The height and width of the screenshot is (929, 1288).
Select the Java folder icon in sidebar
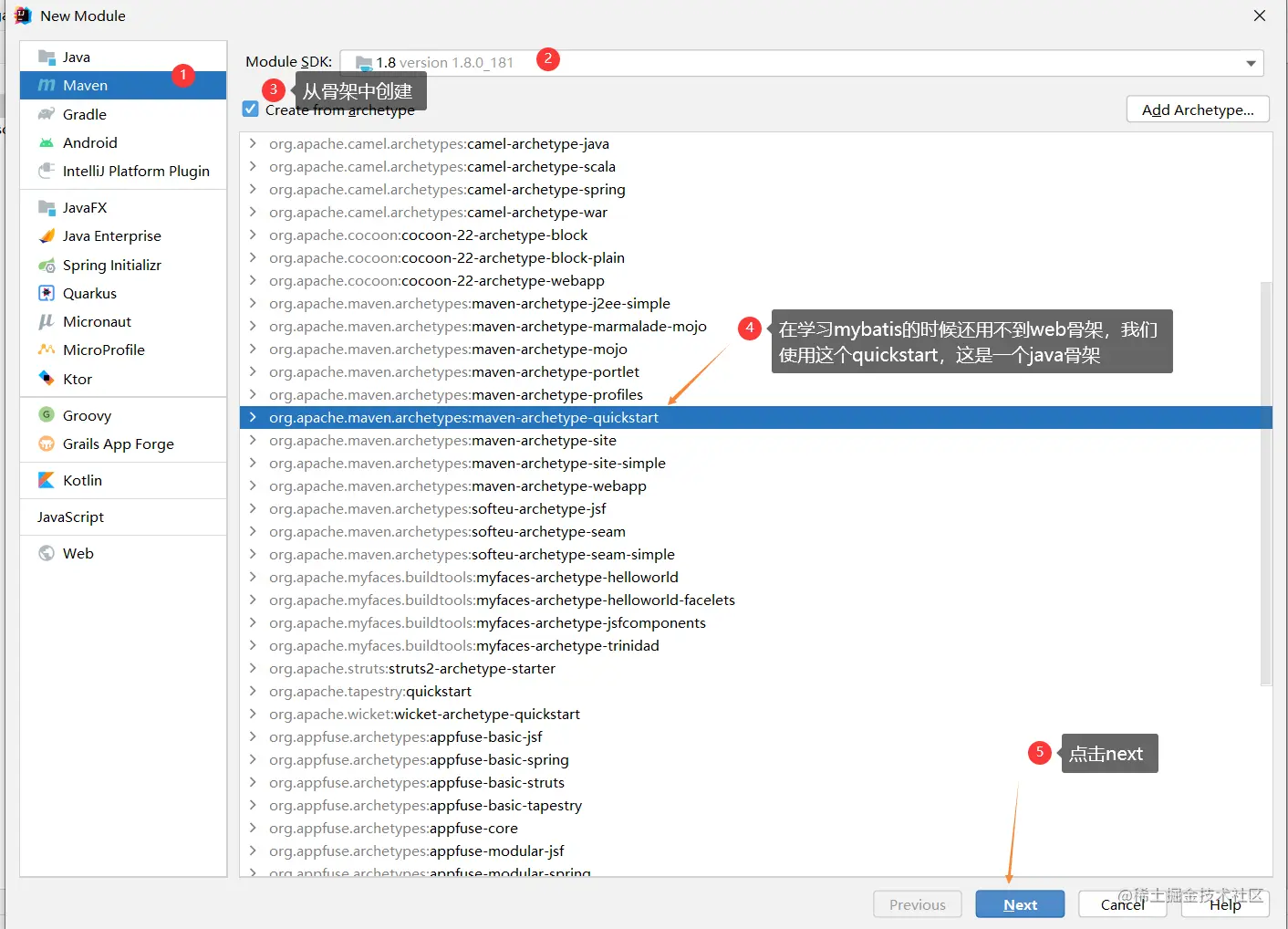pyautogui.click(x=47, y=57)
